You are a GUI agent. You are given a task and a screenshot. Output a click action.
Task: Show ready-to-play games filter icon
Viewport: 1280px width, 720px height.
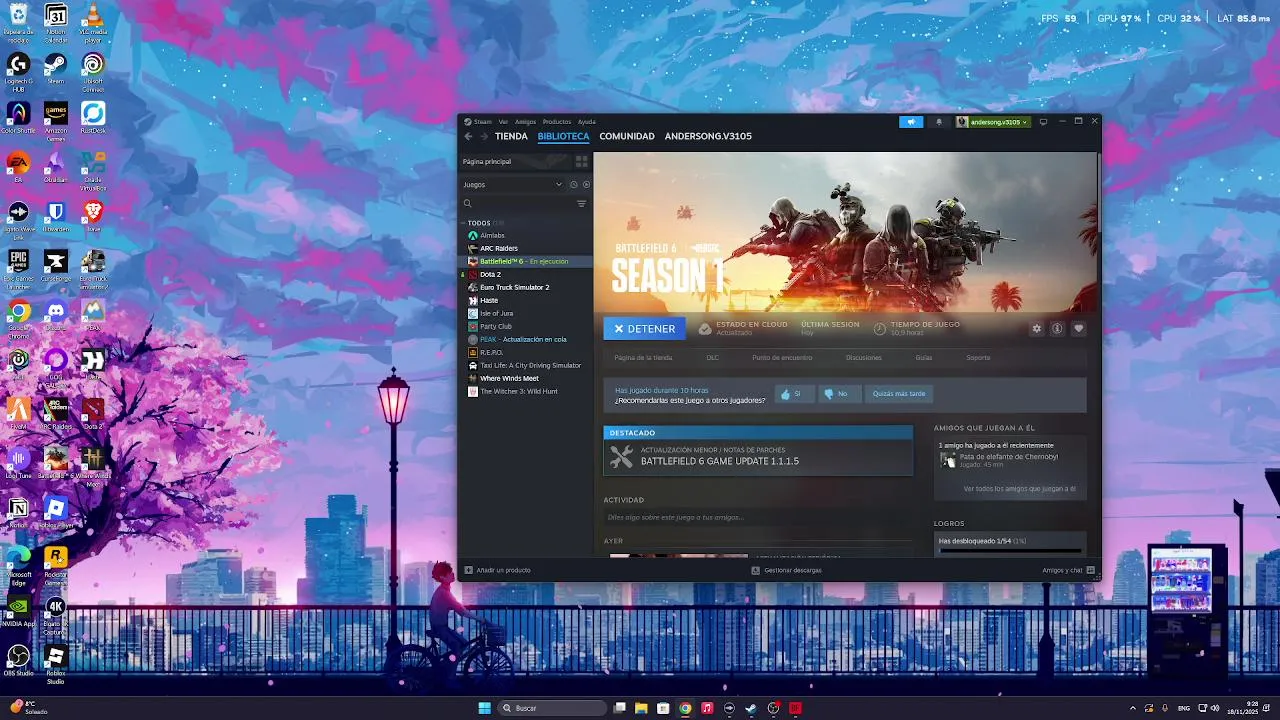point(586,184)
